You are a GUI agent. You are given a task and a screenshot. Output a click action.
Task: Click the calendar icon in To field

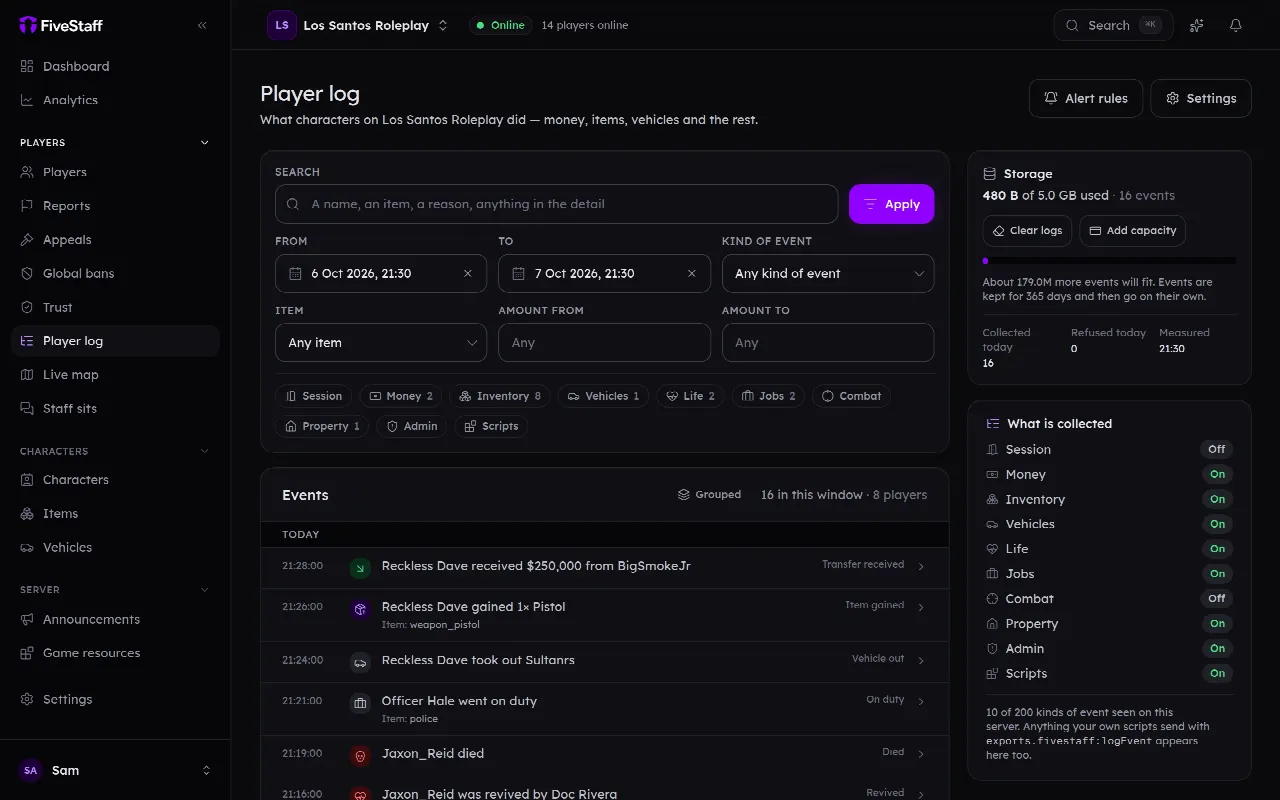[519, 273]
